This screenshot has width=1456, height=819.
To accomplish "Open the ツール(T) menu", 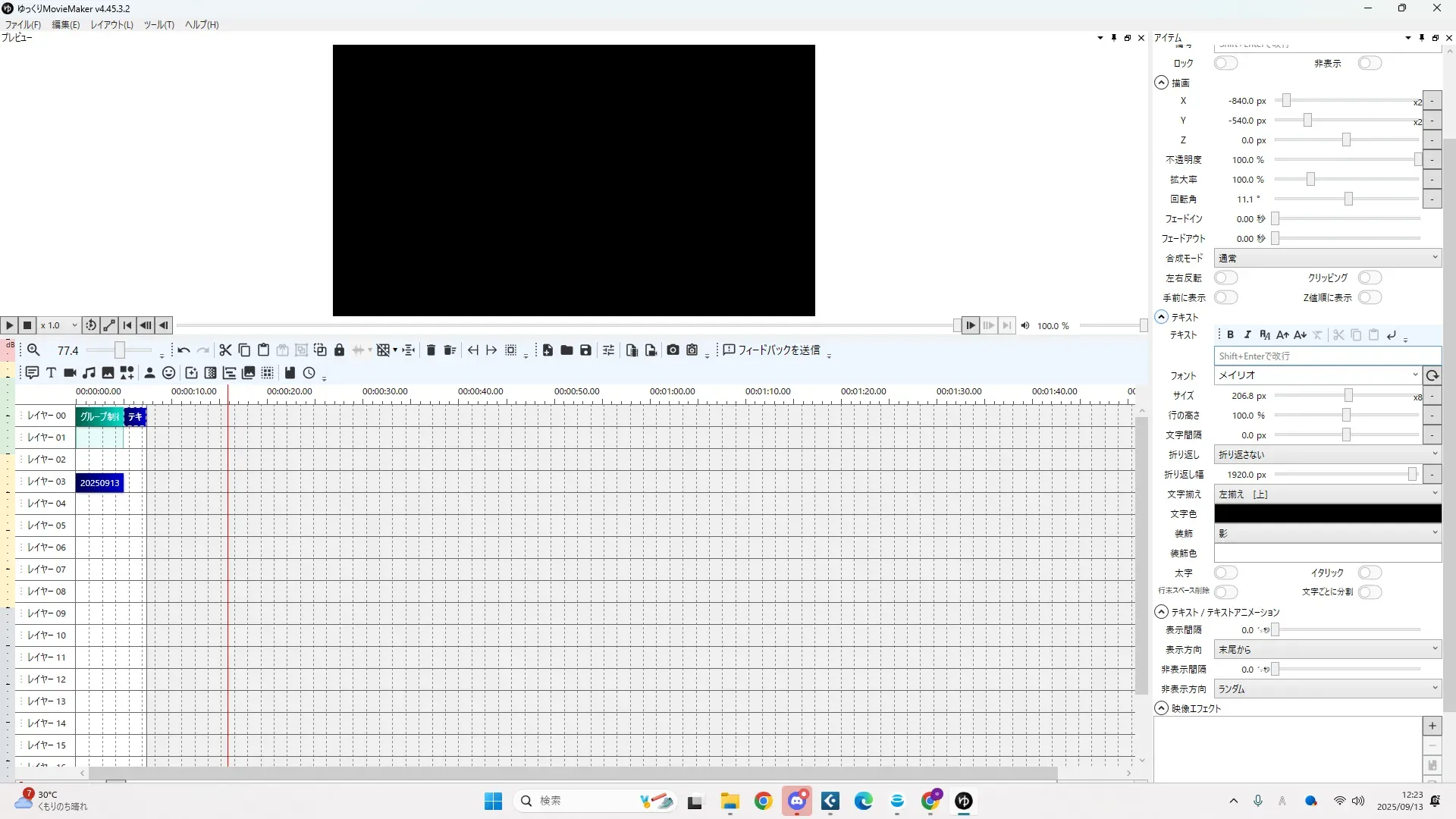I will pos(158,25).
